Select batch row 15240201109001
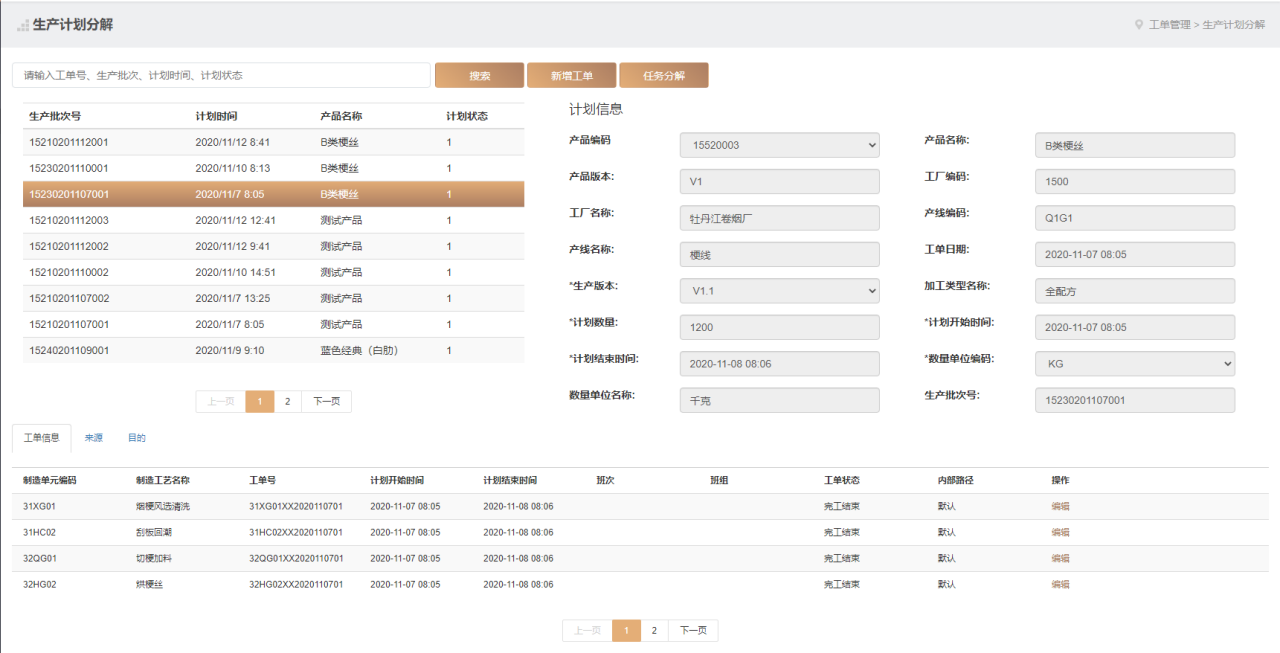Screen dimensions: 1280x653 pos(273,350)
